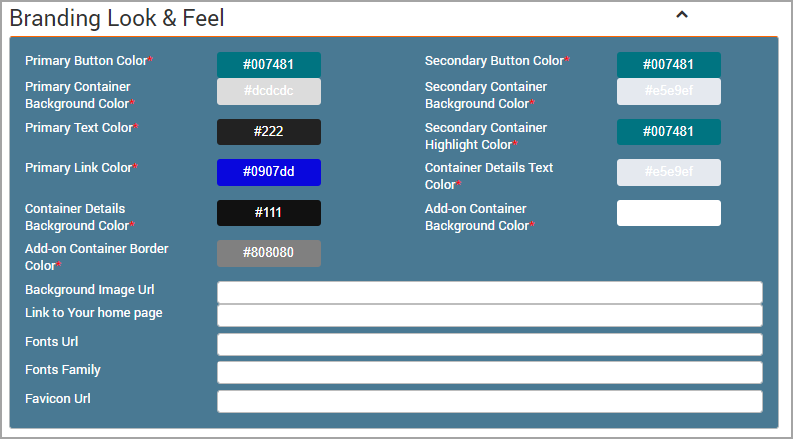793x439 pixels.
Task: Click Add-on Container Border Color label
Action: [97, 257]
